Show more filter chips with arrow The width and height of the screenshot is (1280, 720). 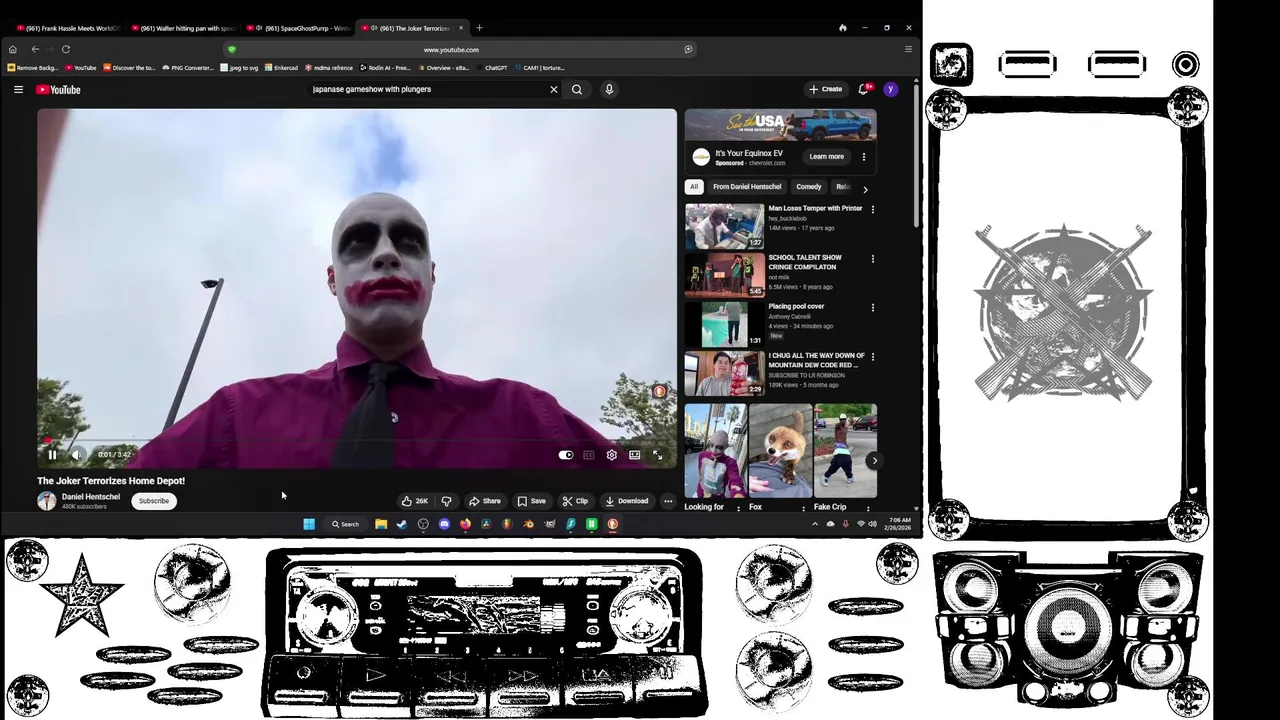click(865, 188)
